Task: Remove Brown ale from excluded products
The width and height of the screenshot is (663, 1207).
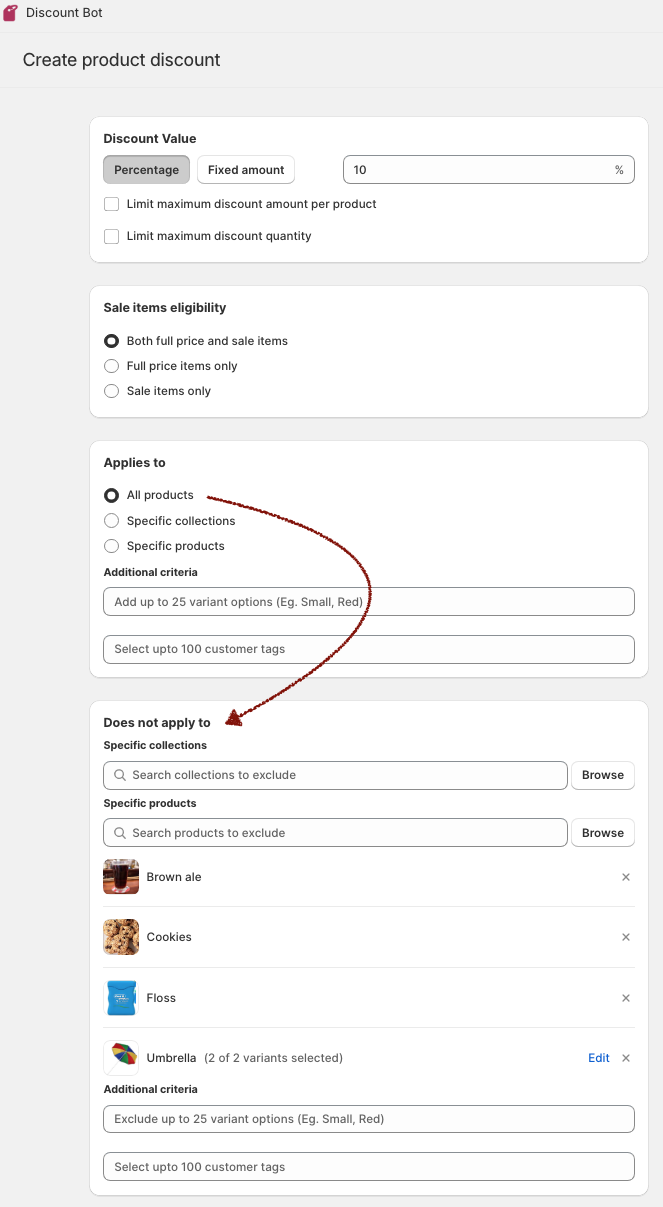Action: pos(626,877)
